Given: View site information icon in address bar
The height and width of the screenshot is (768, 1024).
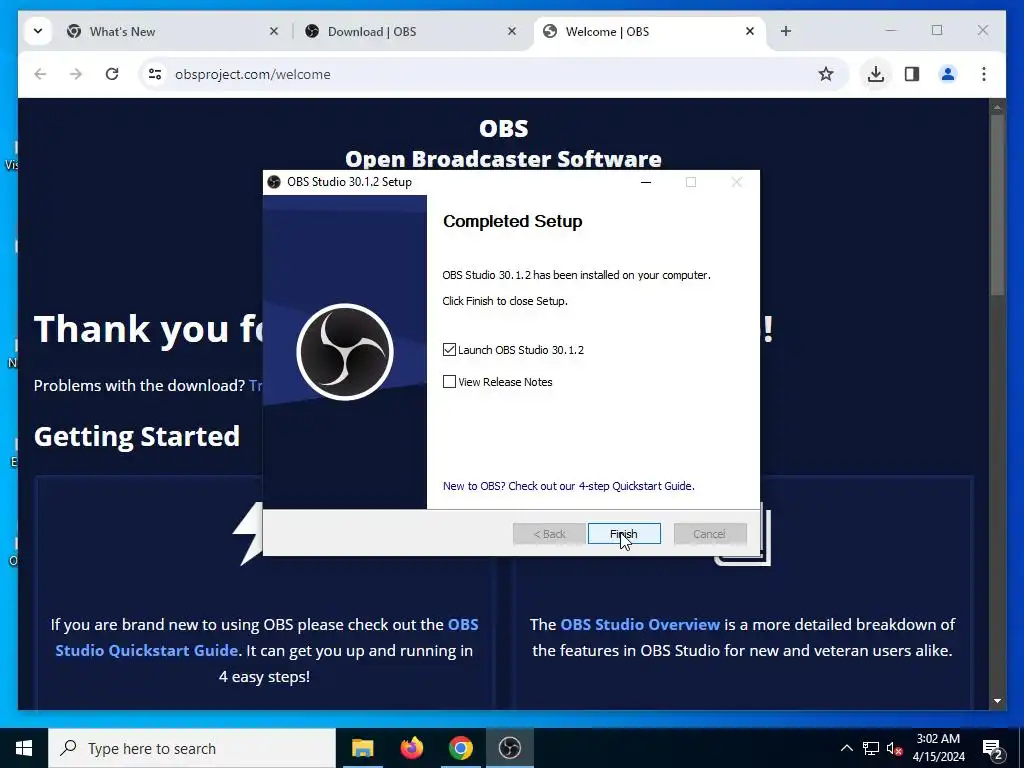Looking at the screenshot, I should (155, 74).
